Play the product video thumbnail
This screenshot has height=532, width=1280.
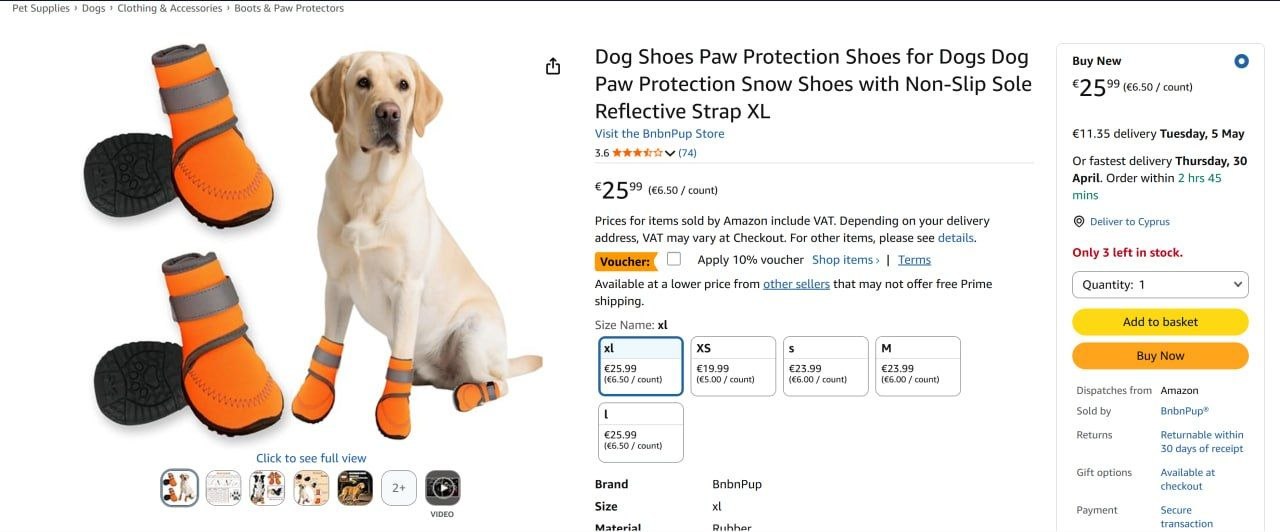pyautogui.click(x=442, y=488)
